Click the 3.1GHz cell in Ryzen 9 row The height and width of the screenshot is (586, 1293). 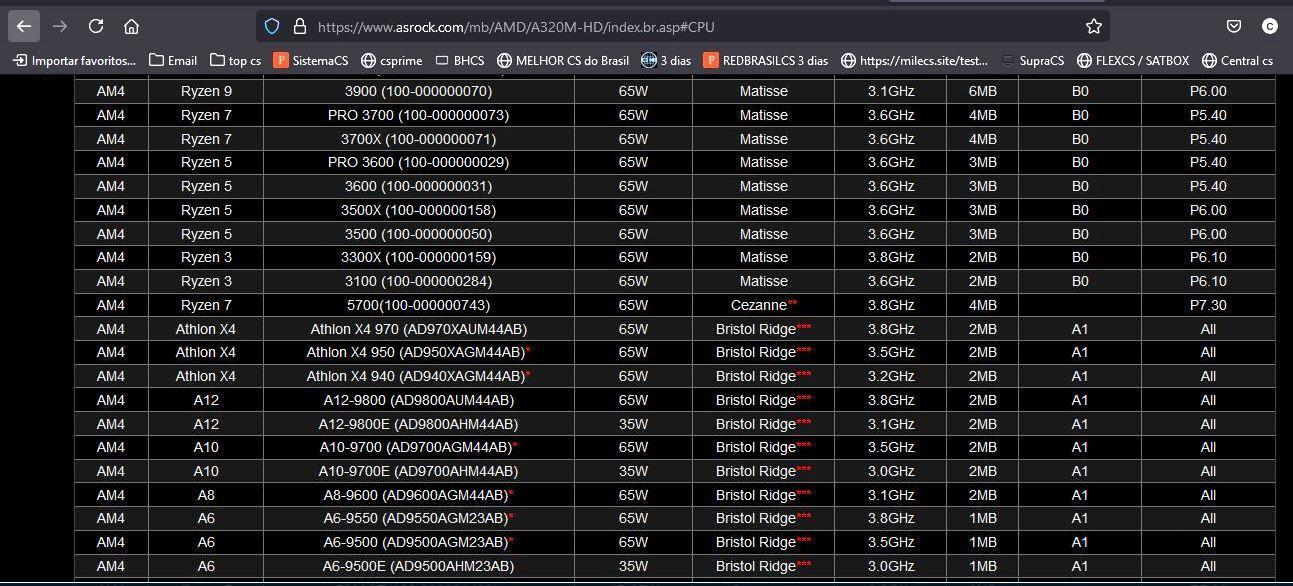click(x=891, y=91)
